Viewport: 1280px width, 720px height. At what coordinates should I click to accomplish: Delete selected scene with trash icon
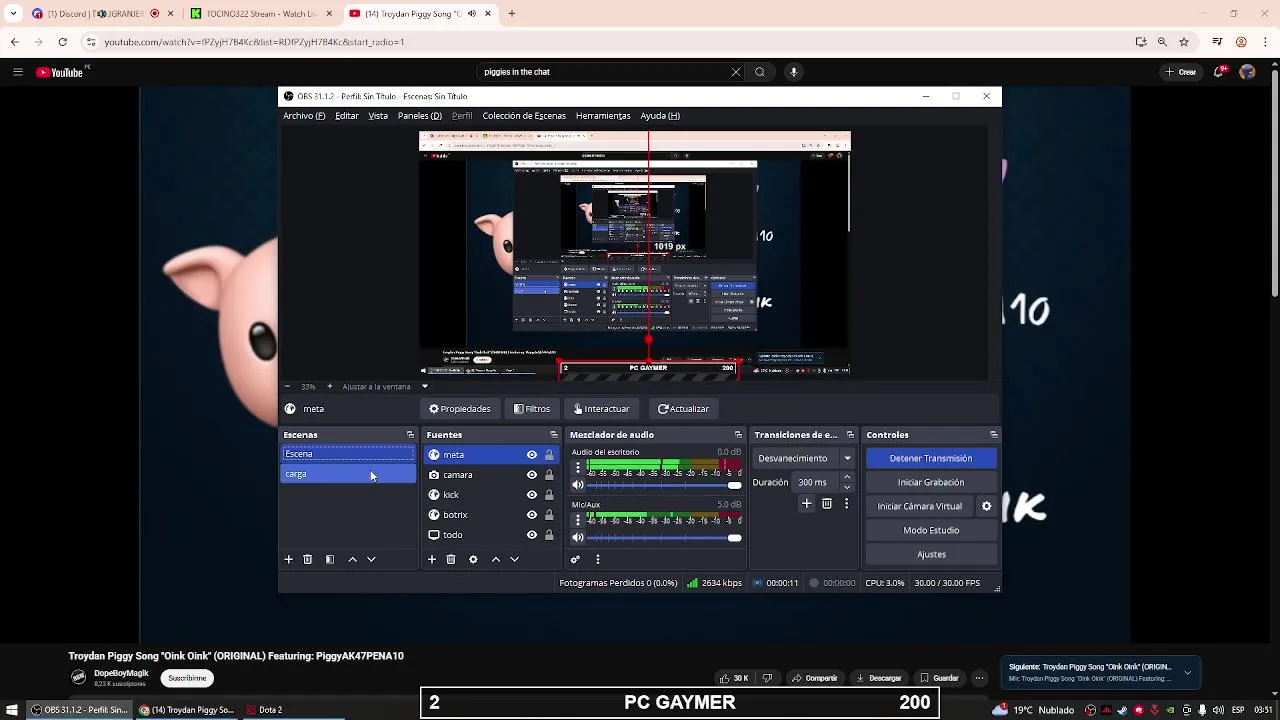pyautogui.click(x=308, y=560)
